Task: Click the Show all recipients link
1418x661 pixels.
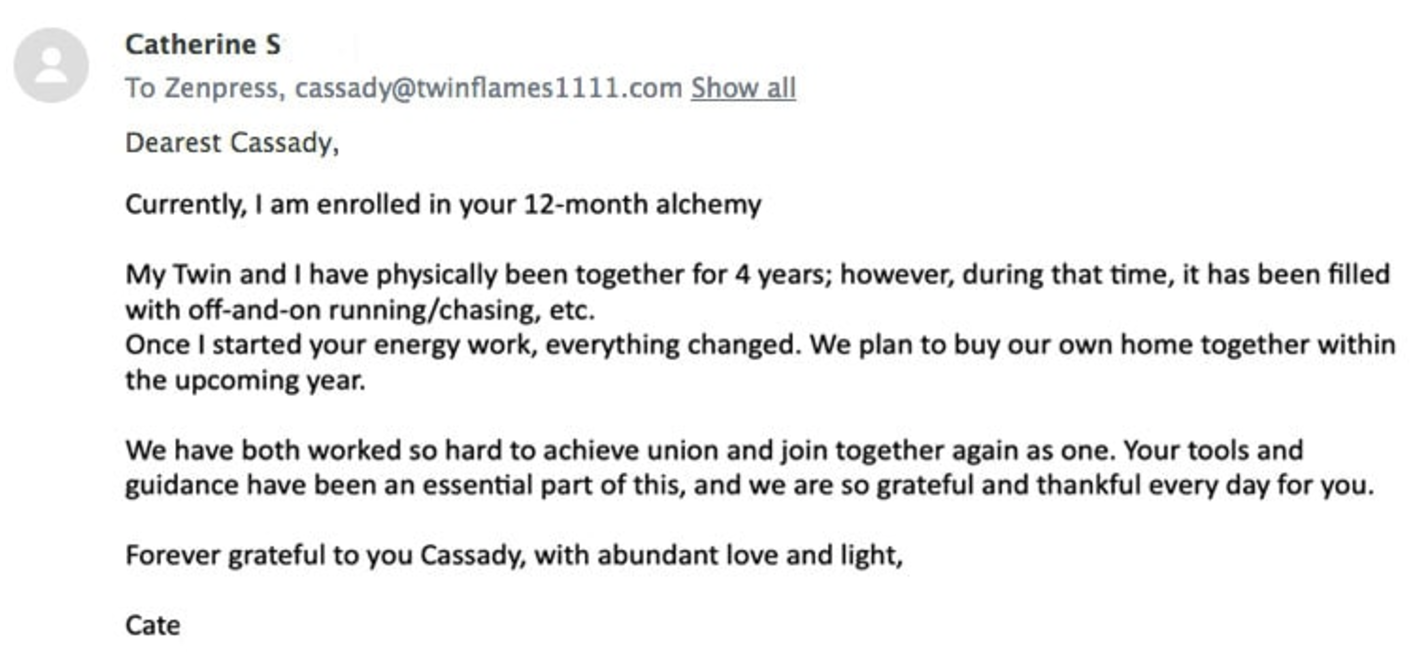Action: (743, 88)
